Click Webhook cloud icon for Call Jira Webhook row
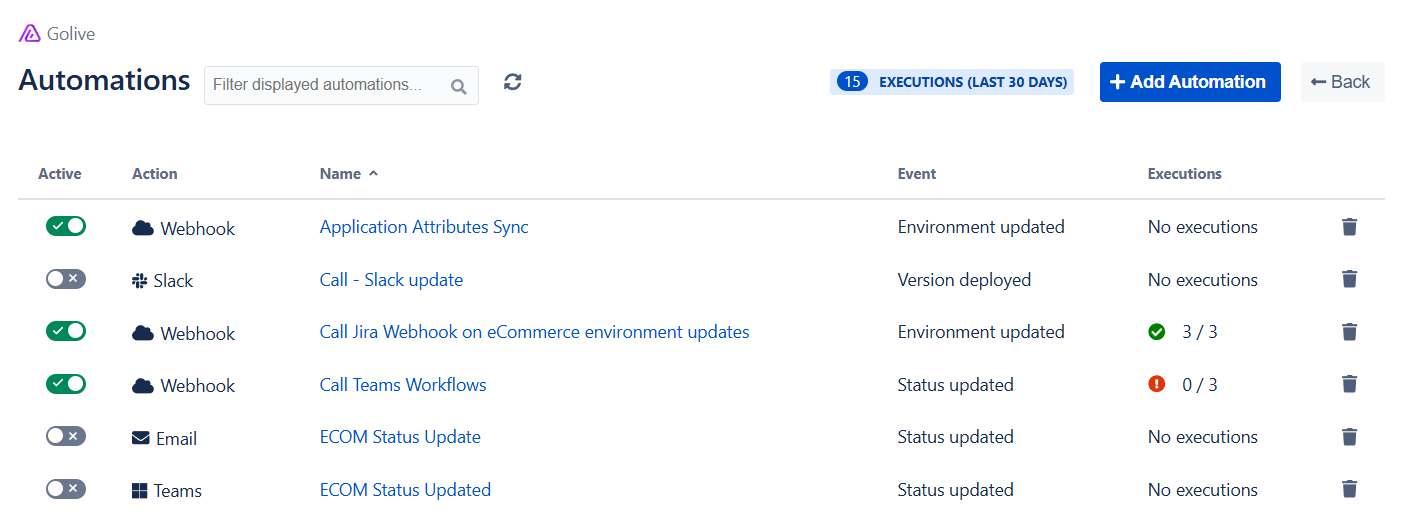1402x517 pixels. (x=143, y=333)
